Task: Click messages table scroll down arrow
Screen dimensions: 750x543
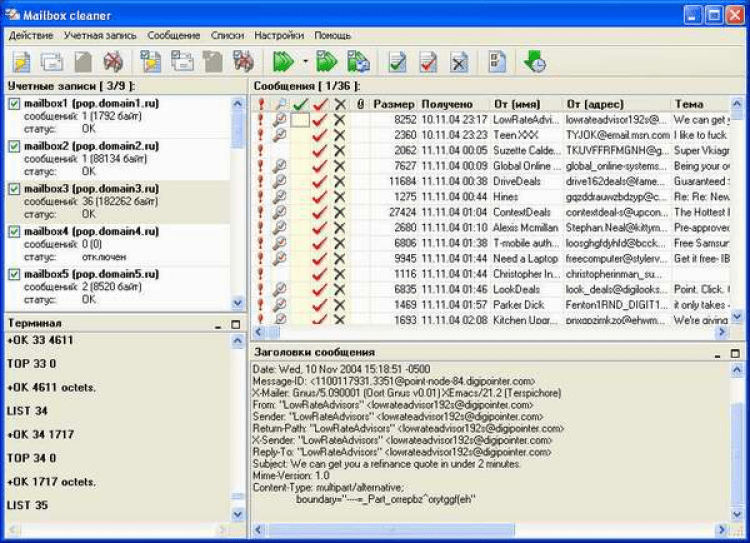Action: coord(737,316)
